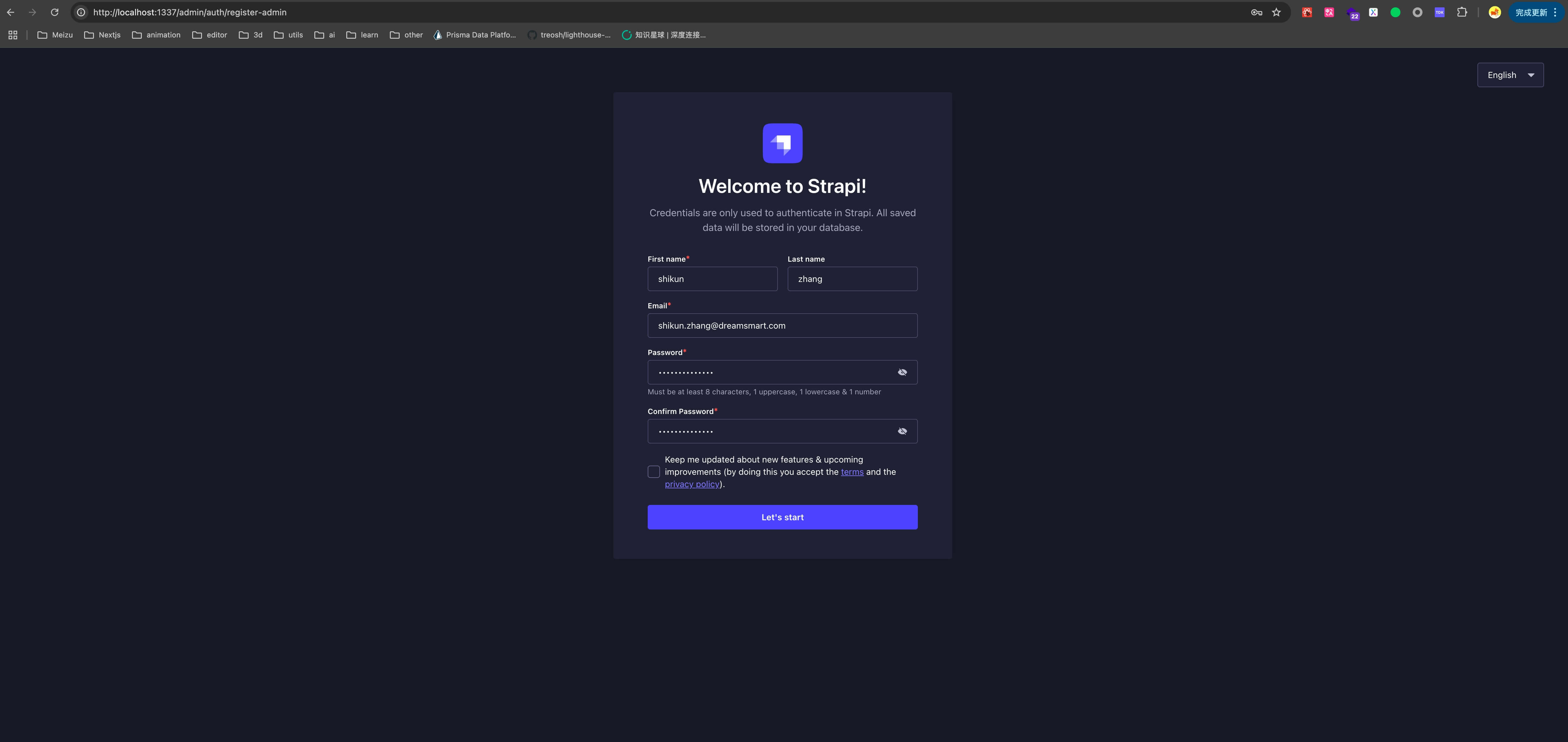
Task: Show the Confirm Password field contents
Action: click(902, 431)
